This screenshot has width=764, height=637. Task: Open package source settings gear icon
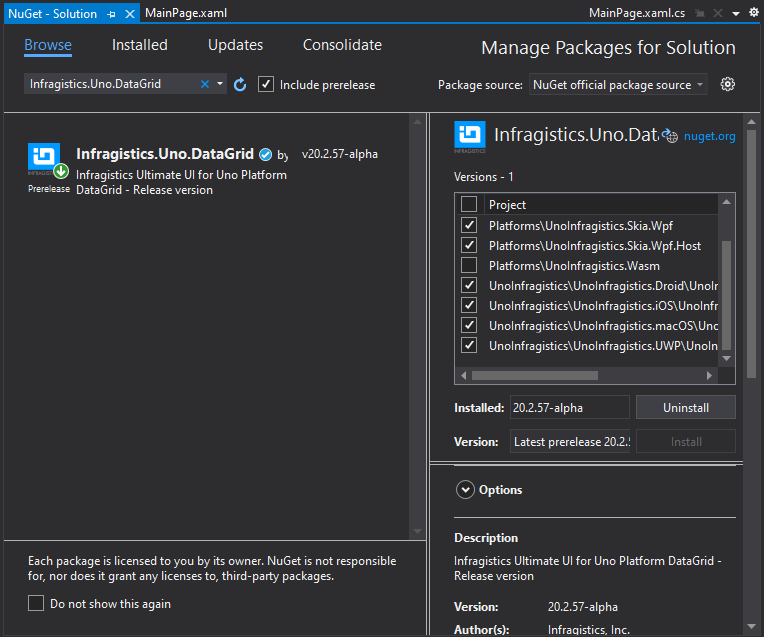click(x=727, y=84)
